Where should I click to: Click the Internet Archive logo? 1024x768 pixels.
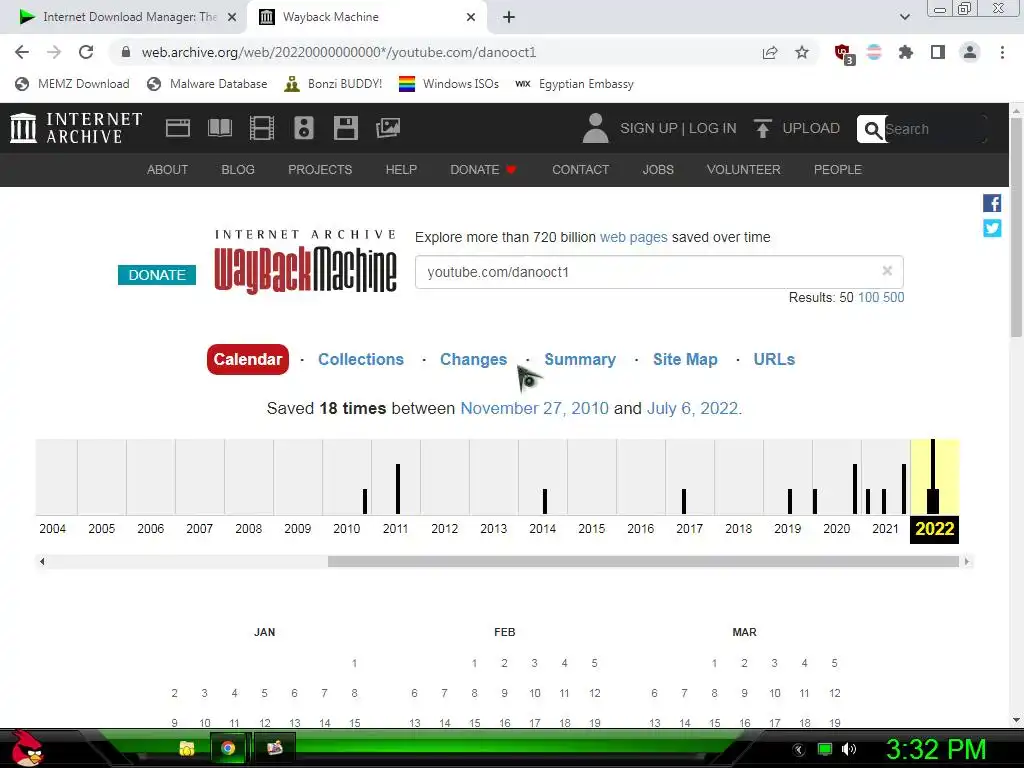pyautogui.click(x=76, y=128)
